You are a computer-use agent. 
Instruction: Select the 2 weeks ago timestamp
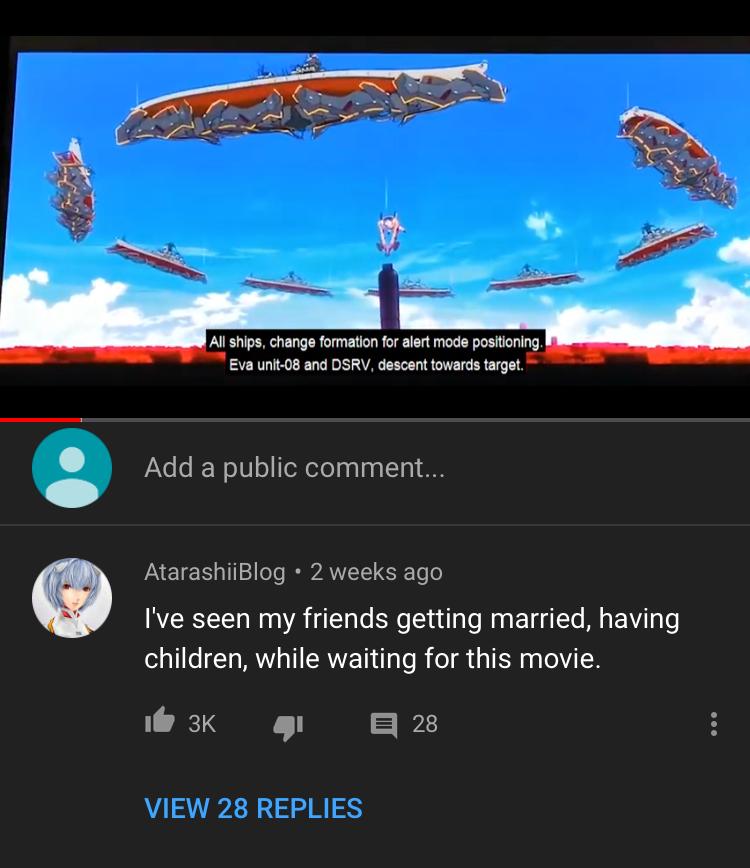pos(376,572)
